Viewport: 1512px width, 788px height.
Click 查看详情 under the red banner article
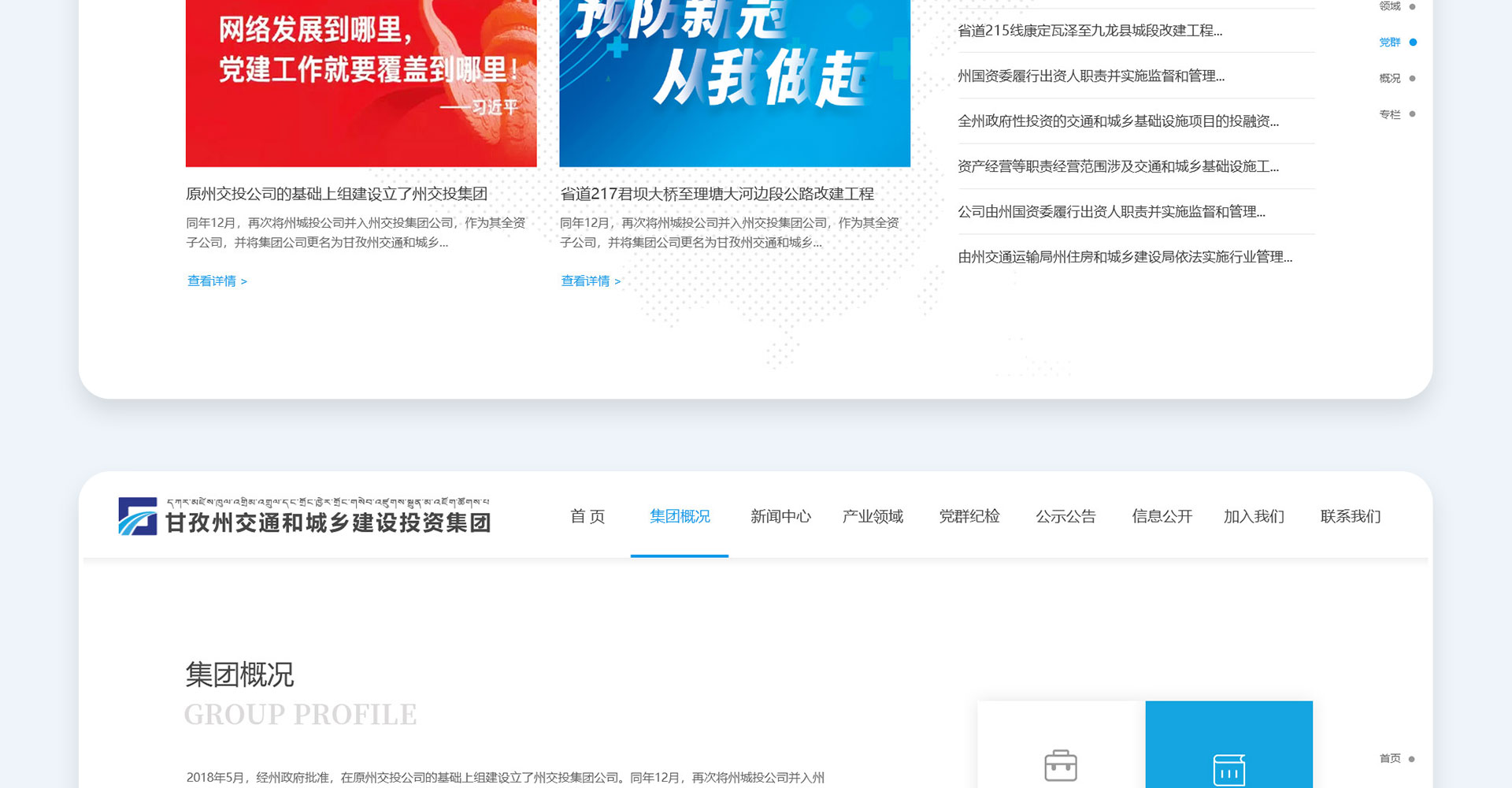(x=217, y=281)
